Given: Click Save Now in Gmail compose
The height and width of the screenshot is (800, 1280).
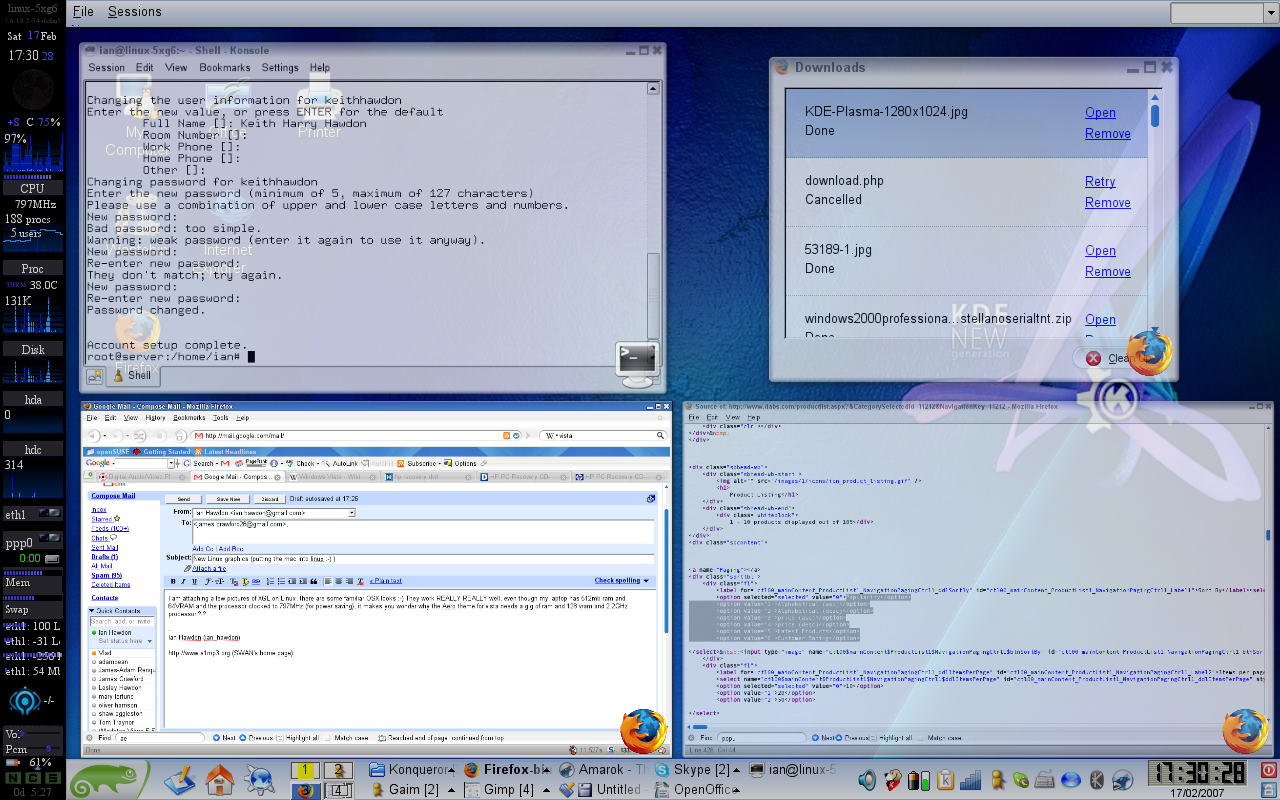Looking at the screenshot, I should point(227,498).
